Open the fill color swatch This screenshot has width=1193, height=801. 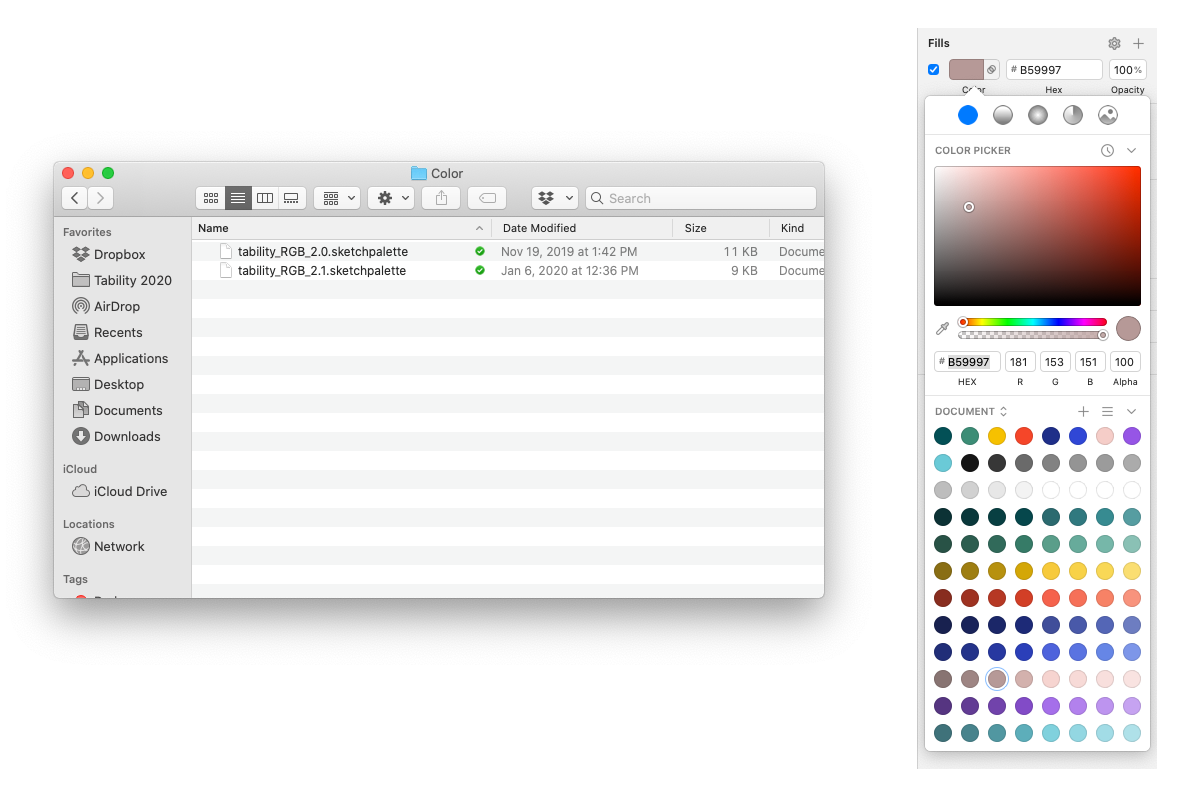(966, 70)
